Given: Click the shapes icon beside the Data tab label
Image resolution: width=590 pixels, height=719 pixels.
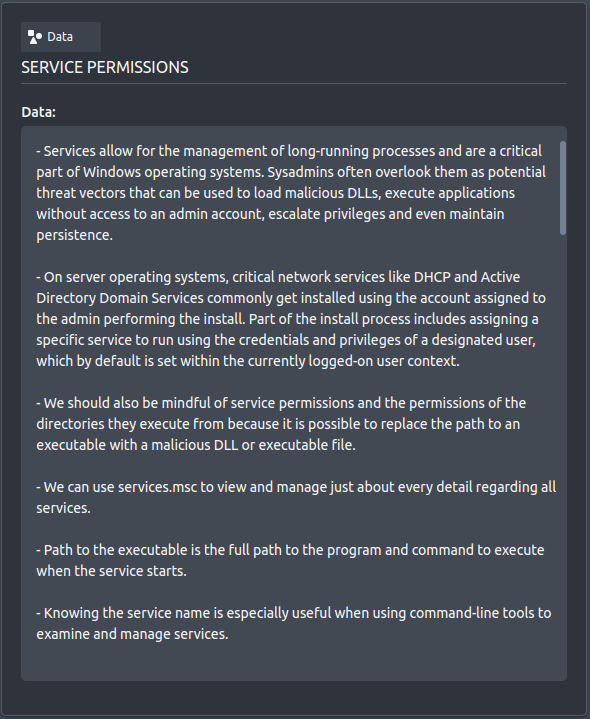Looking at the screenshot, I should 34,37.
